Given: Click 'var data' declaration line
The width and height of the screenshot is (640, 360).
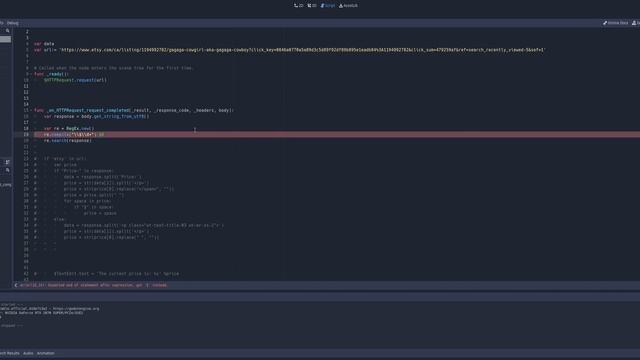Looking at the screenshot, I should [44, 44].
